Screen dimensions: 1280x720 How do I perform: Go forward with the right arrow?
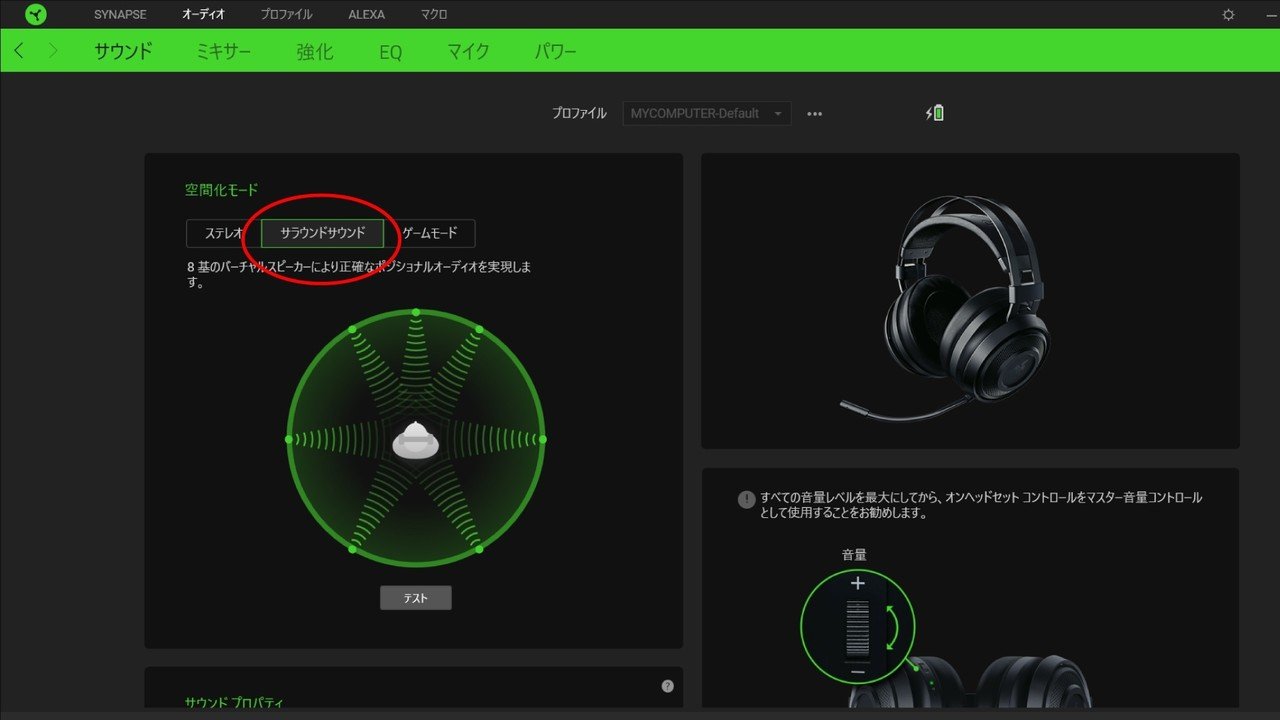click(53, 50)
